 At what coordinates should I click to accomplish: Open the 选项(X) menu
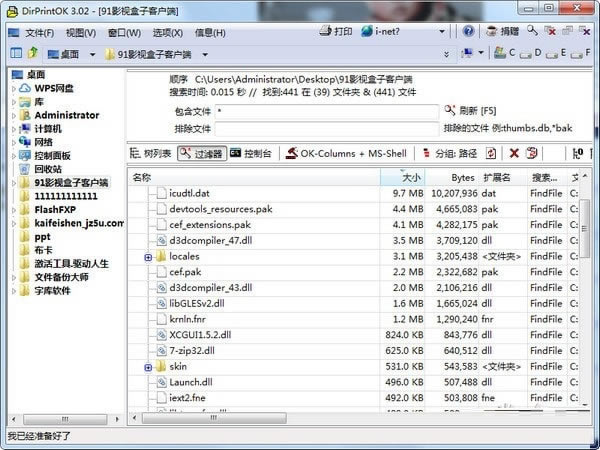[166, 32]
